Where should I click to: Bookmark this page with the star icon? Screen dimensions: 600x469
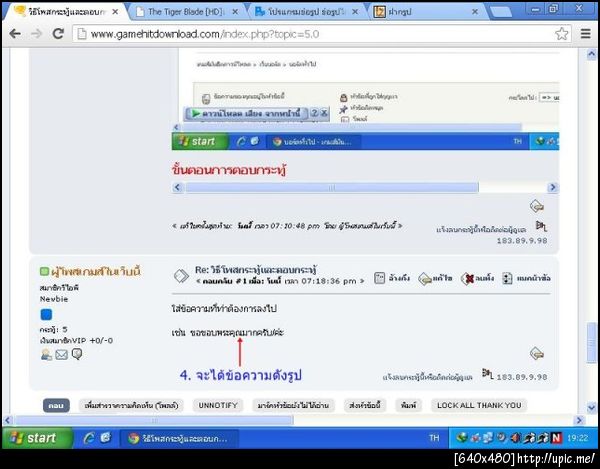[x=561, y=34]
